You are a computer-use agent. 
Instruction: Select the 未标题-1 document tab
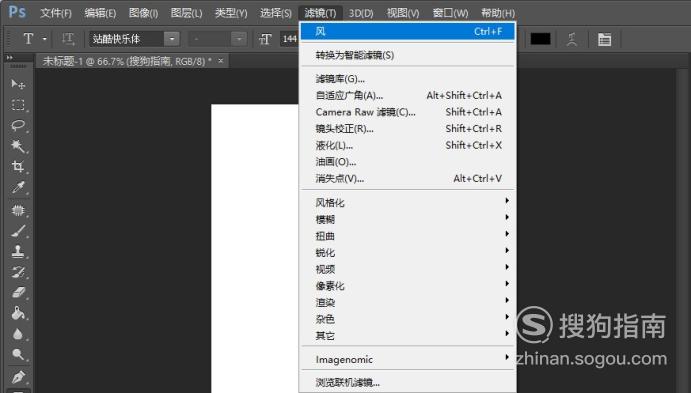click(x=127, y=61)
